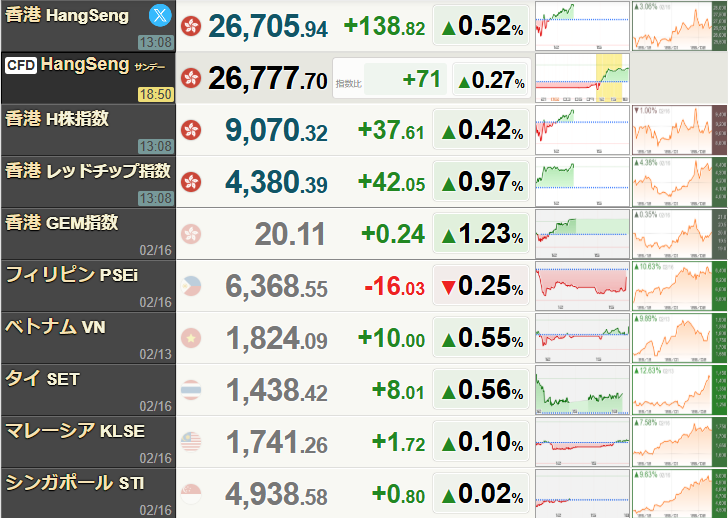Click Philippines flag in PSEi row
The height and width of the screenshot is (518, 728).
point(191,286)
